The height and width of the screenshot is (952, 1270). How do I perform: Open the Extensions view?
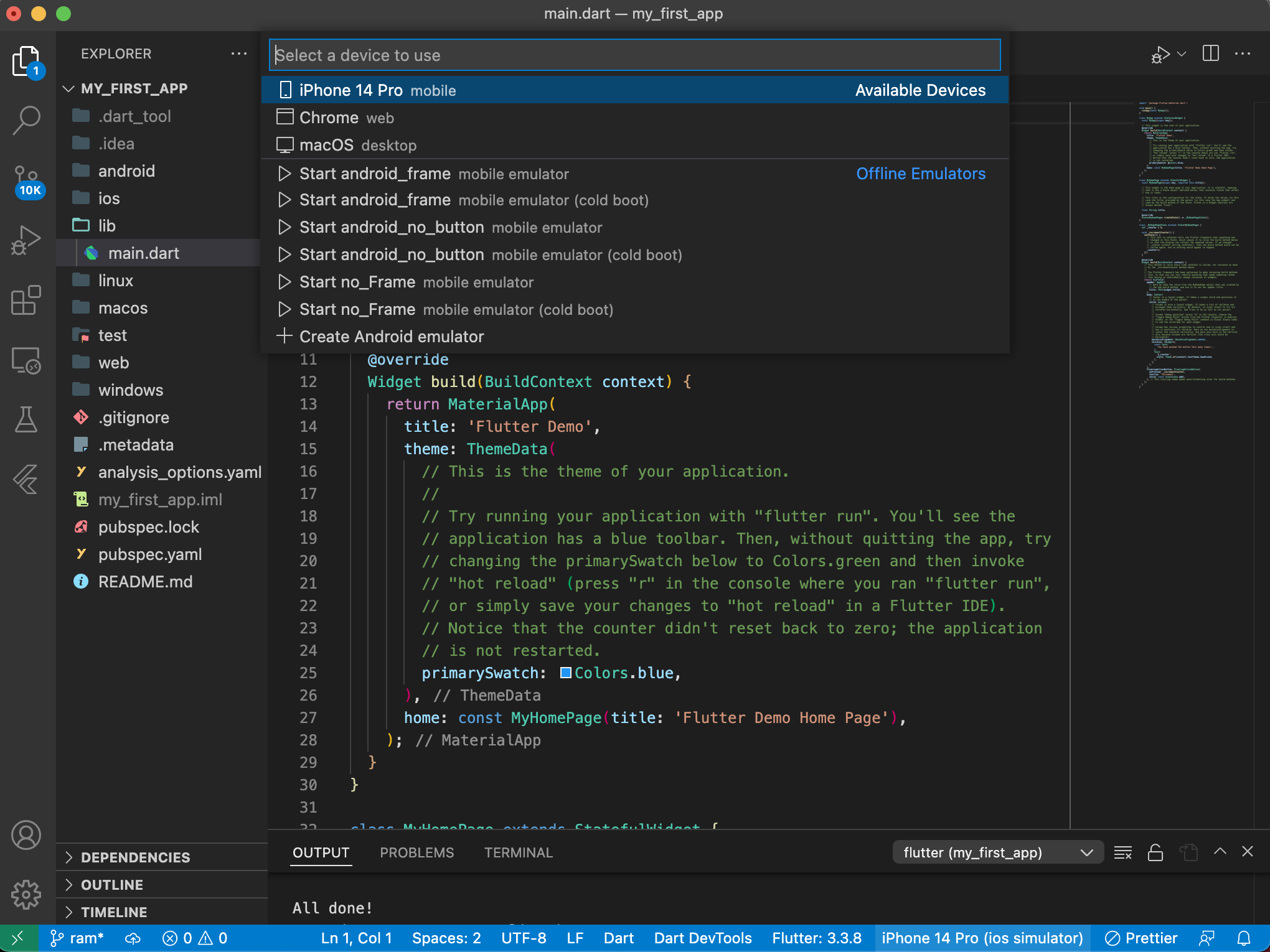pos(27,301)
